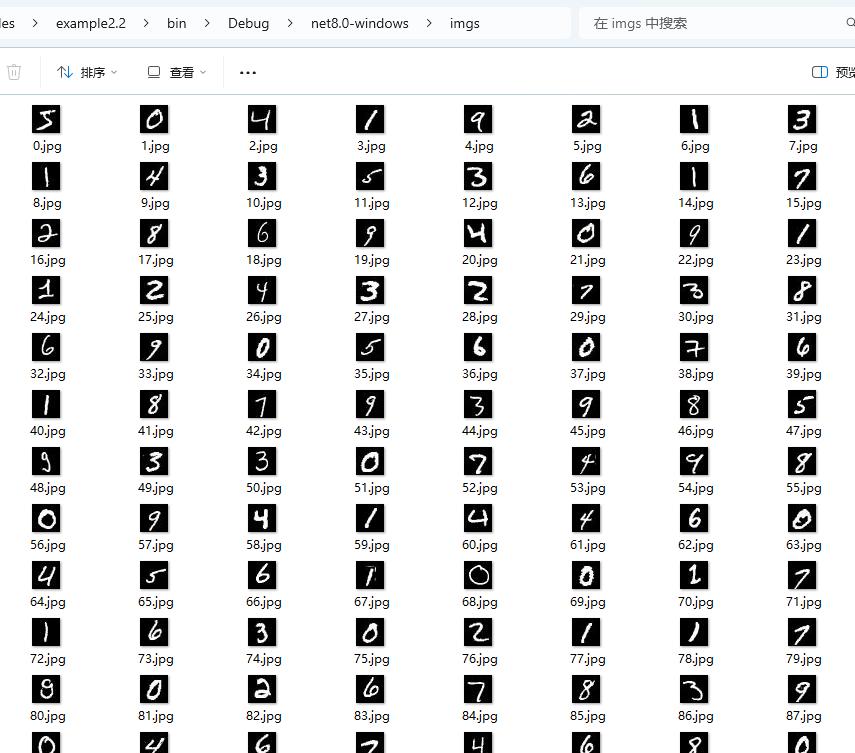The image size is (855, 753).
Task: Select the 34.jpg thumbnail
Action: point(262,347)
